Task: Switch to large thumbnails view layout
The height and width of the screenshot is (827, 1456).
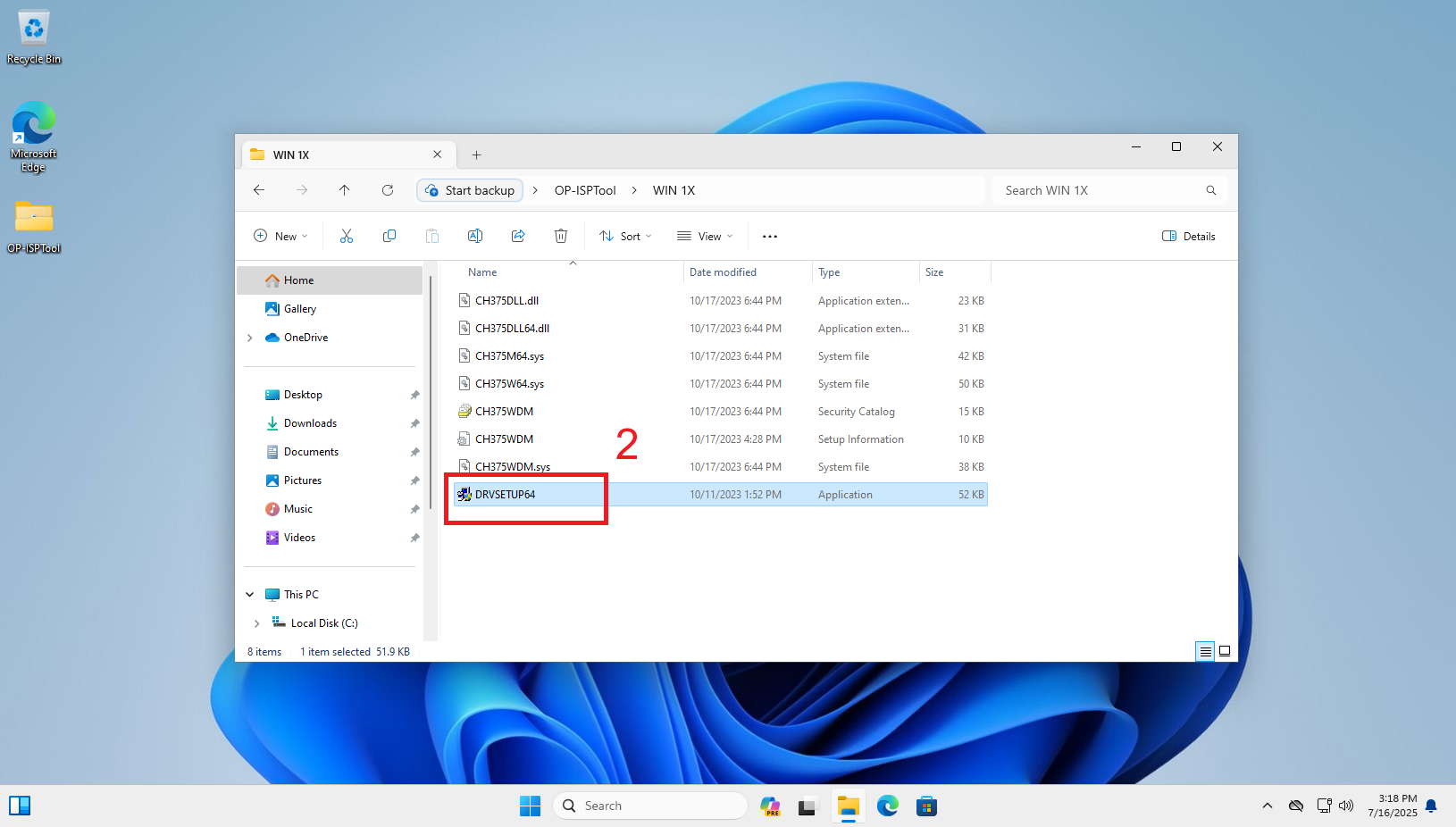Action: pyautogui.click(x=1225, y=652)
